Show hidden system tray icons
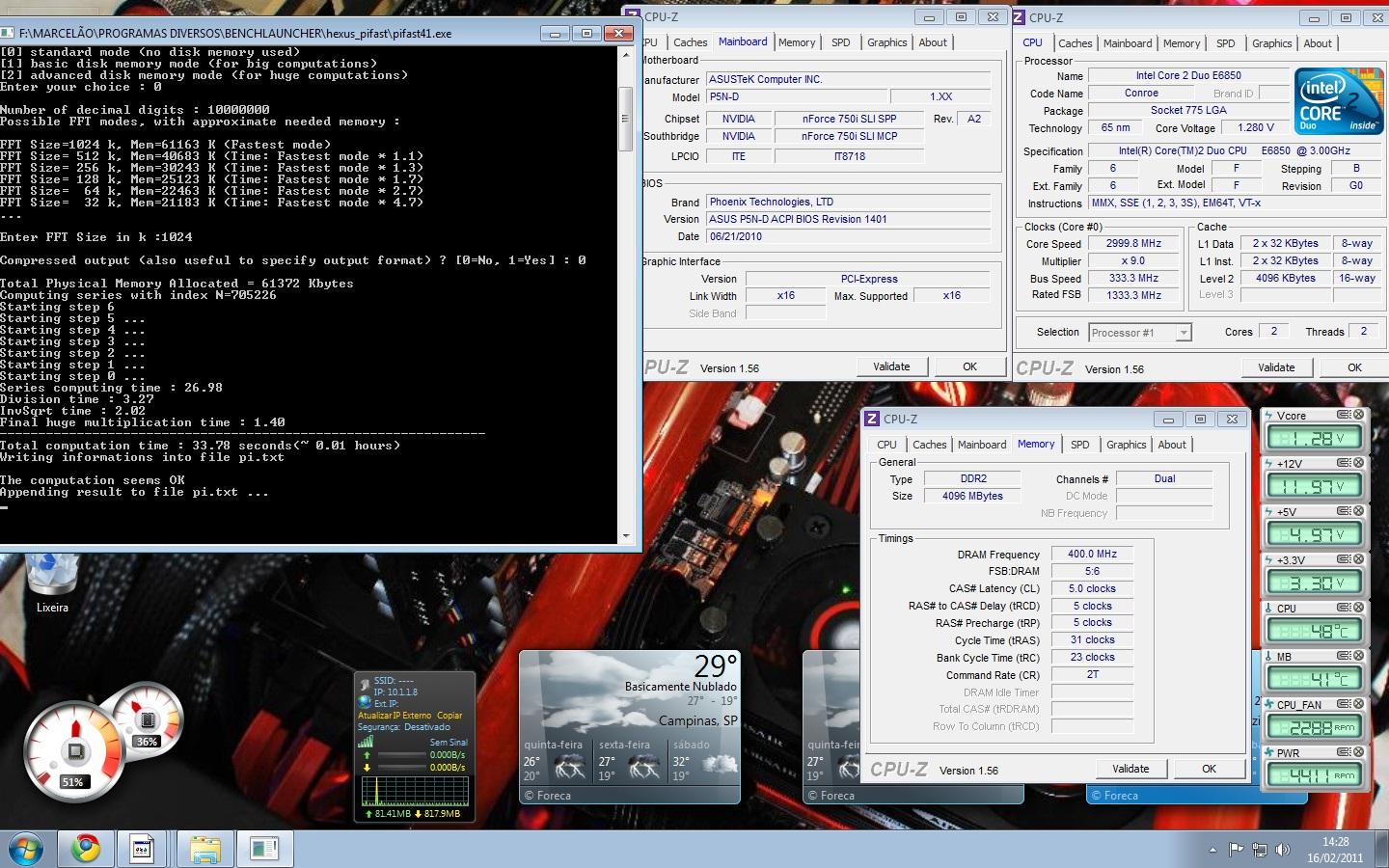 pyautogui.click(x=1212, y=850)
